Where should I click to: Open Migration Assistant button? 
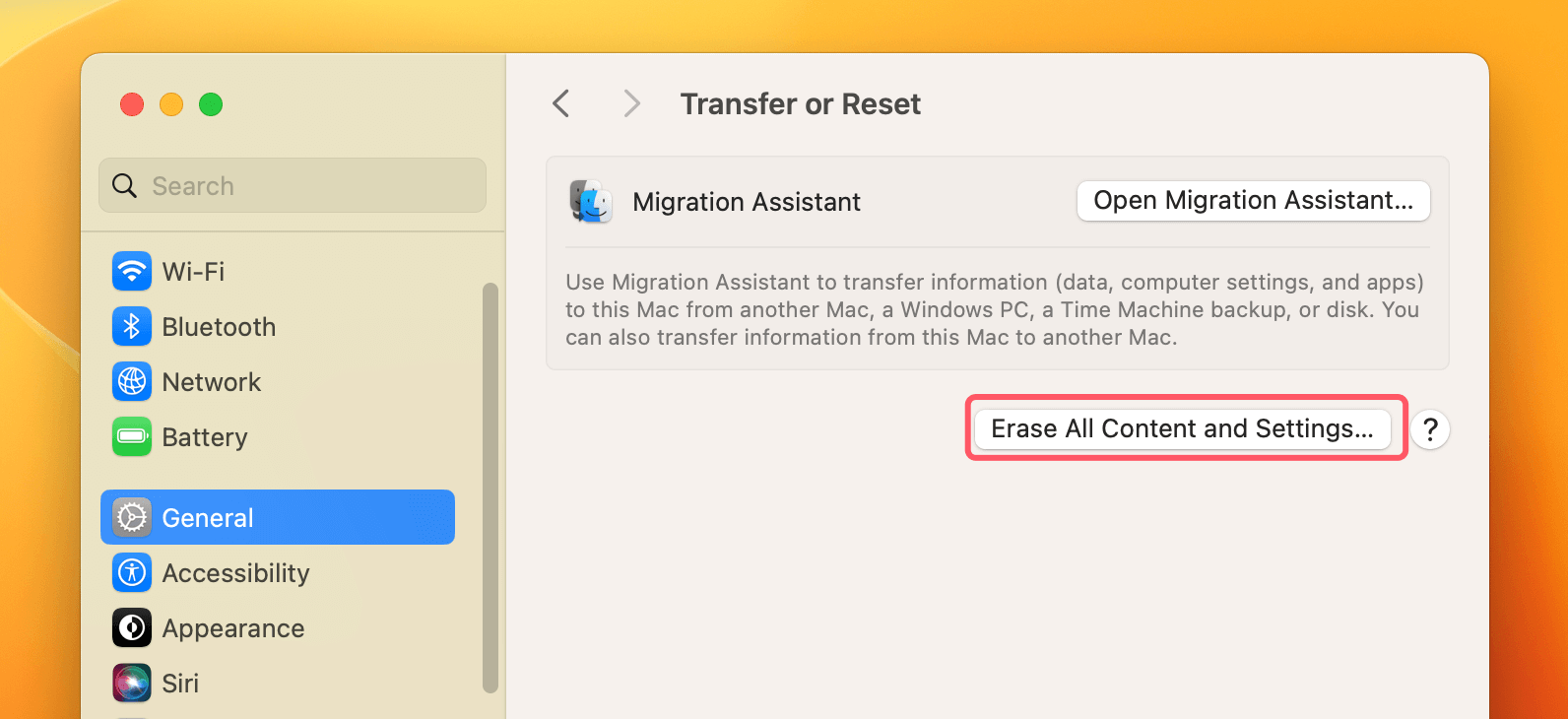(x=1254, y=201)
